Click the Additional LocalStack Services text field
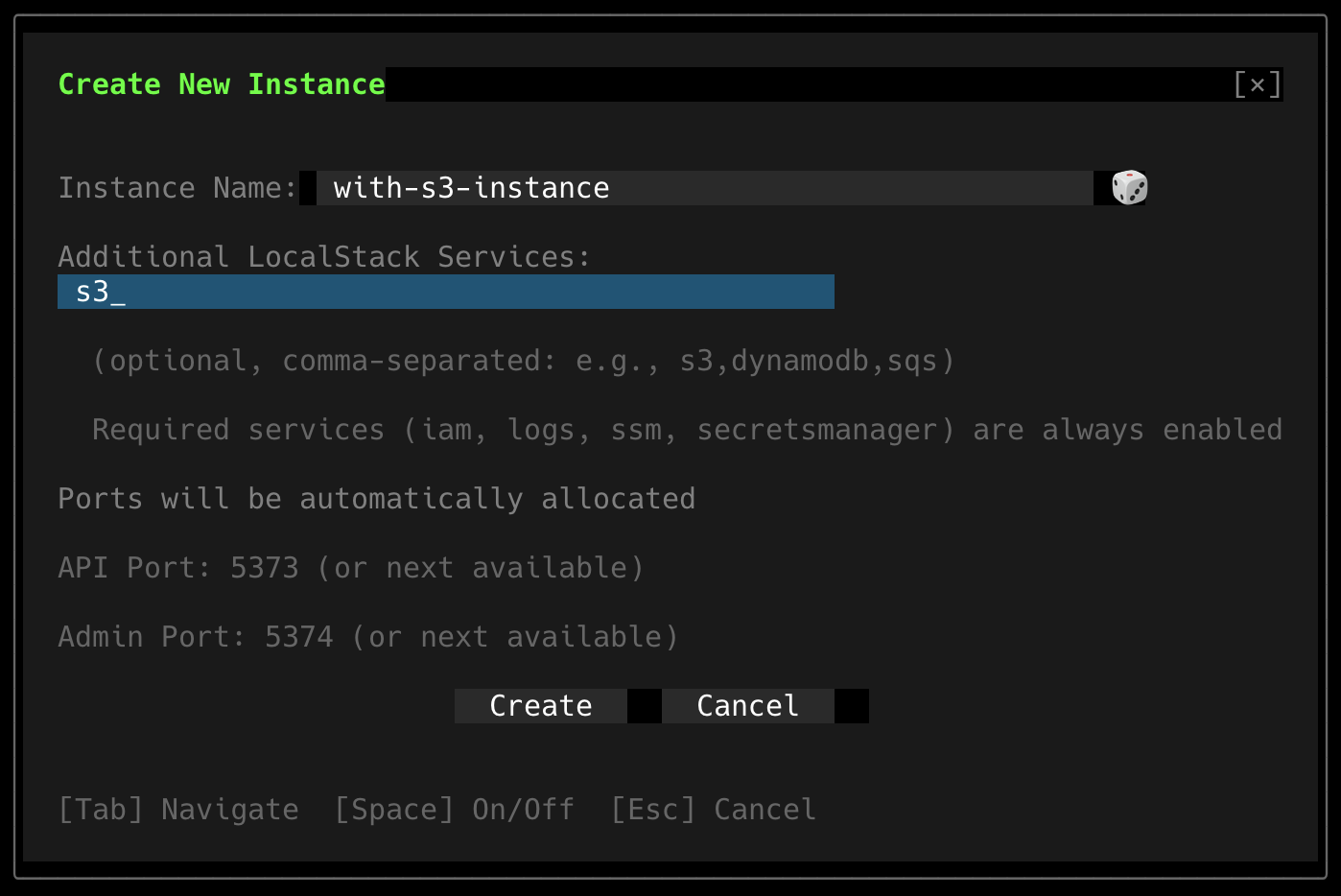This screenshot has height=896, width=1341. pyautogui.click(x=445, y=291)
